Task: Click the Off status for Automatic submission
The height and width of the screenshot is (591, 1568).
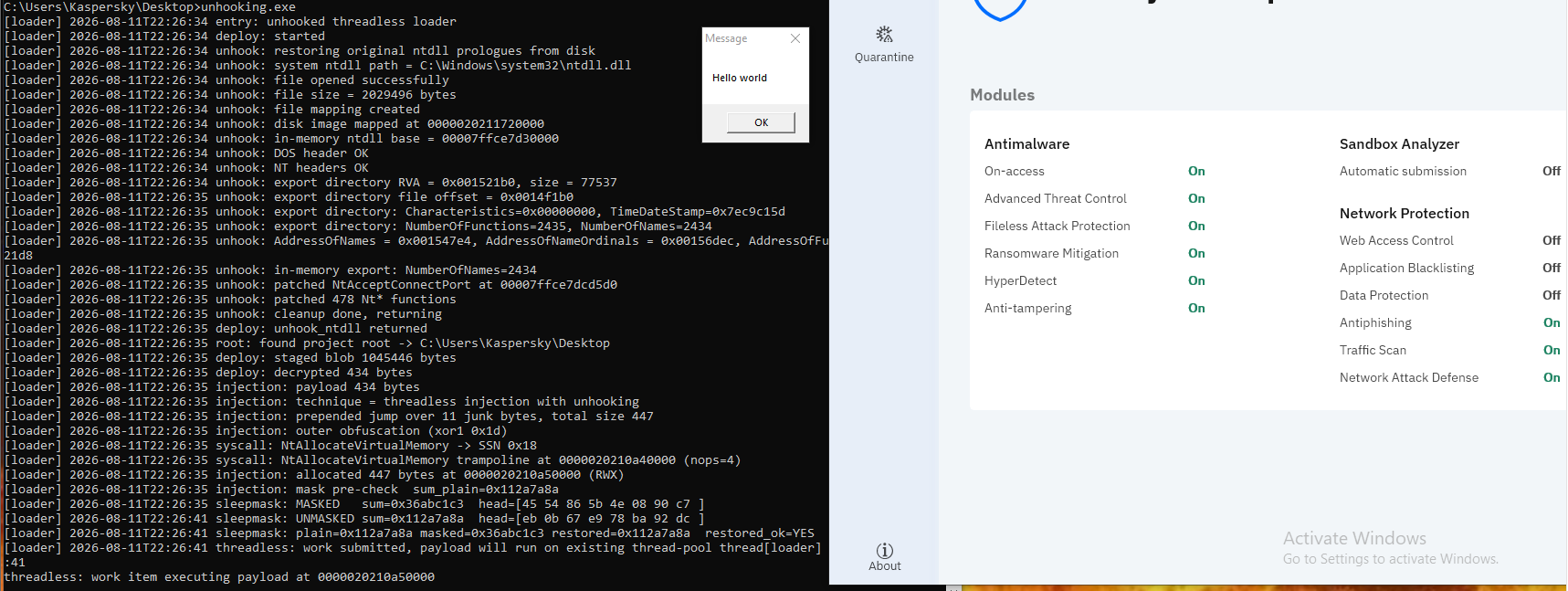Action: click(x=1552, y=171)
